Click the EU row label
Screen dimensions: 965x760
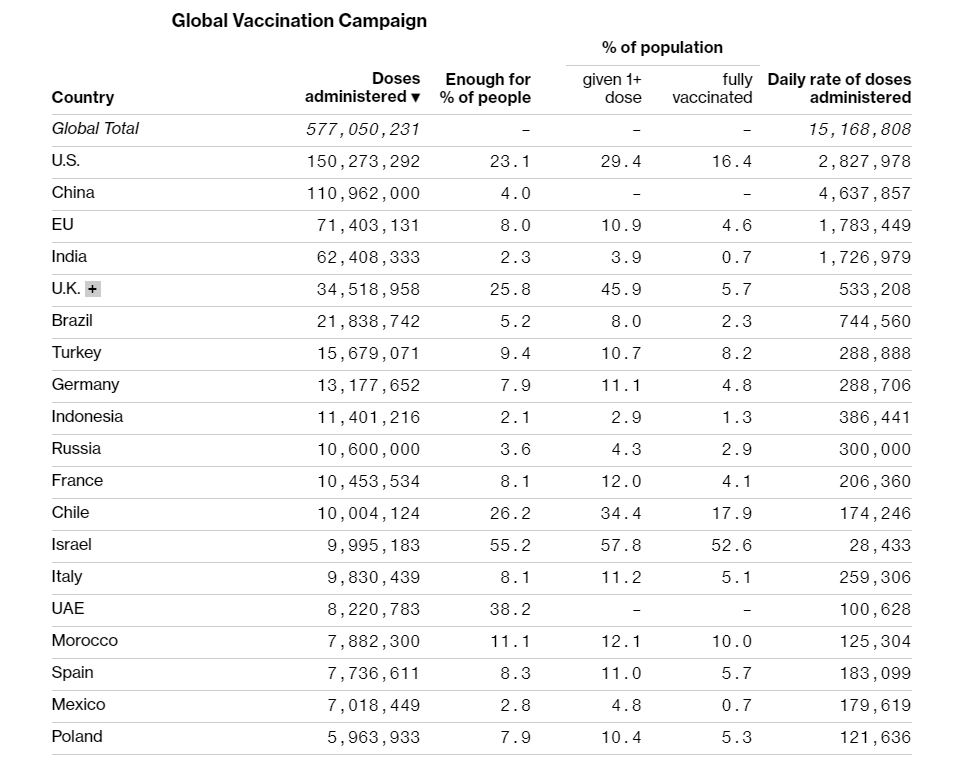[x=63, y=225]
